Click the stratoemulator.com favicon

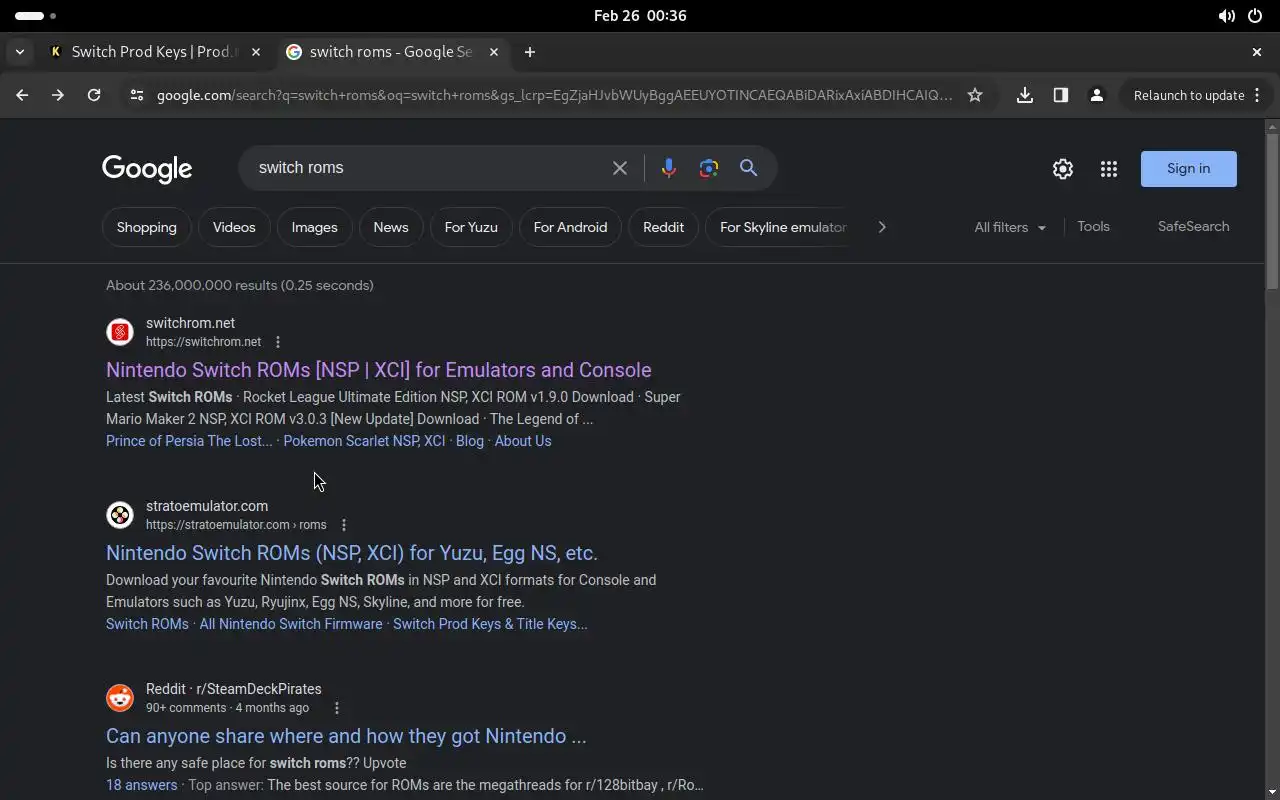(x=120, y=515)
